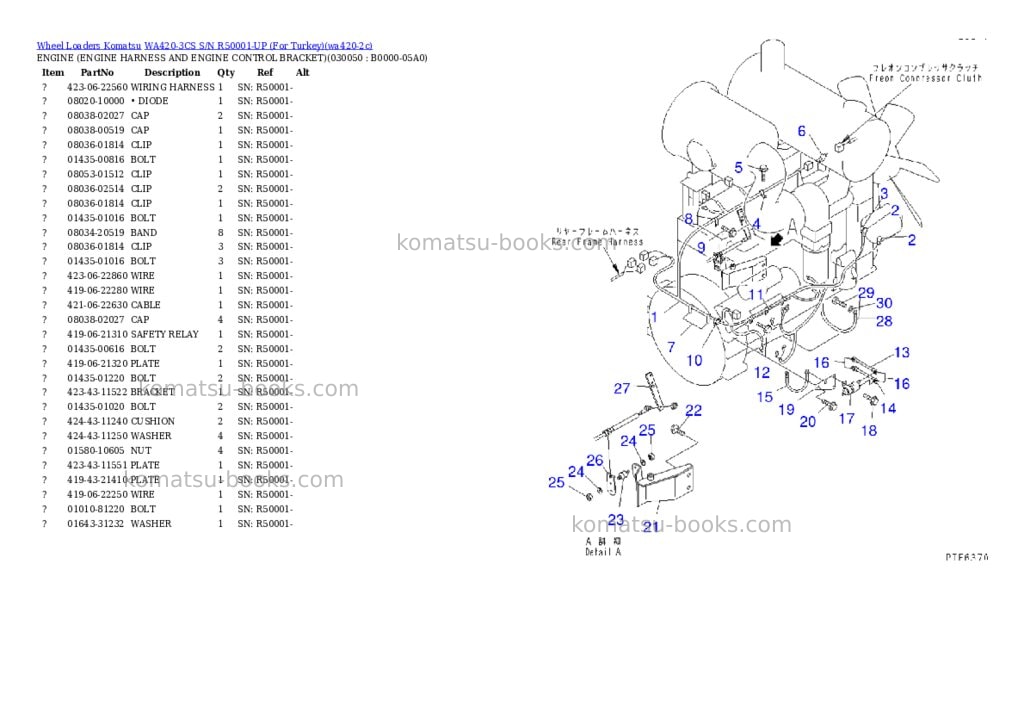1024x725 pixels.
Task: Select part number 01580-10605
Action: (x=95, y=451)
